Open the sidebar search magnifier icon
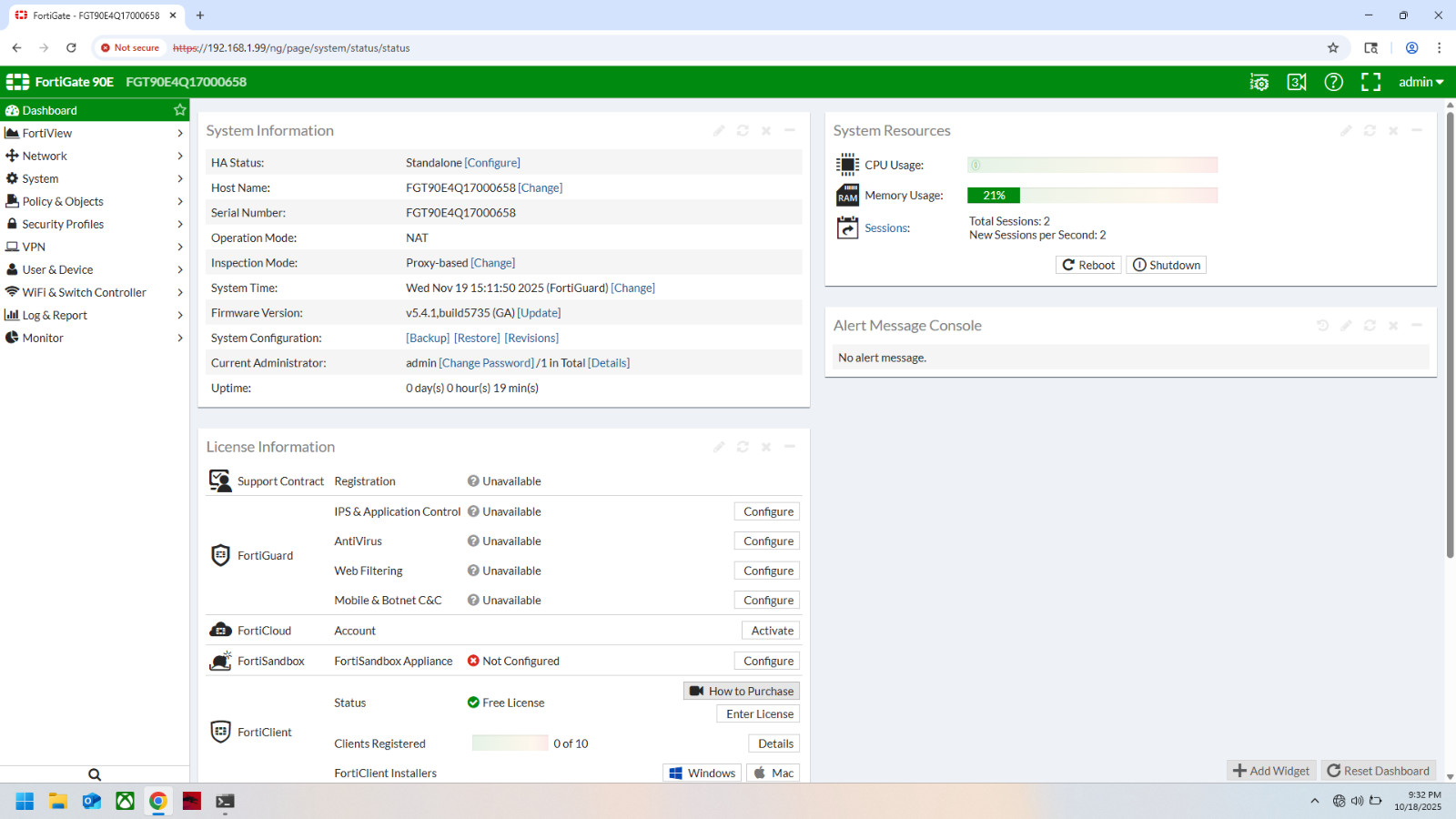Image resolution: width=1456 pixels, height=819 pixels. (95, 774)
